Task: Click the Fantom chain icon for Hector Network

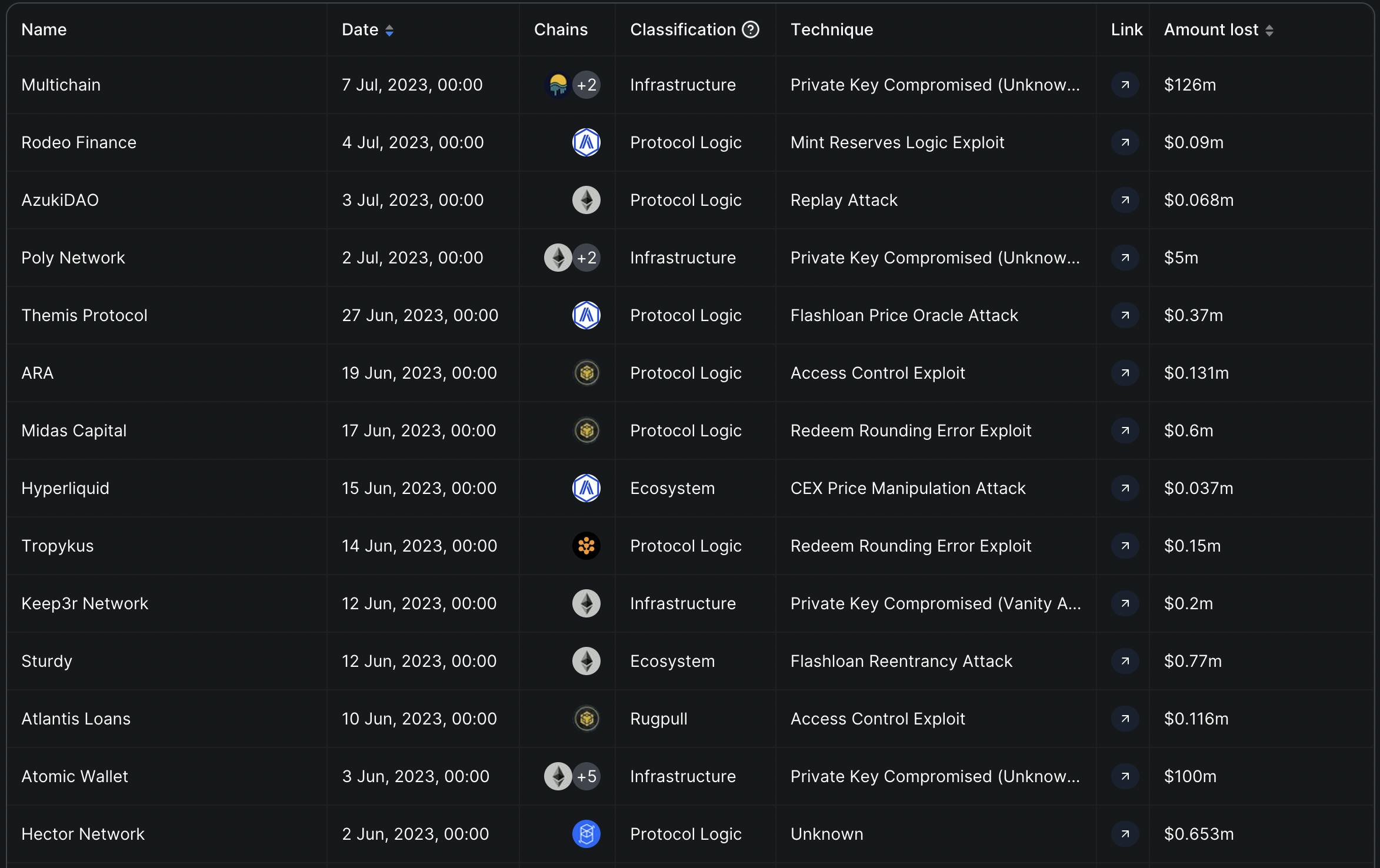Action: point(586,834)
